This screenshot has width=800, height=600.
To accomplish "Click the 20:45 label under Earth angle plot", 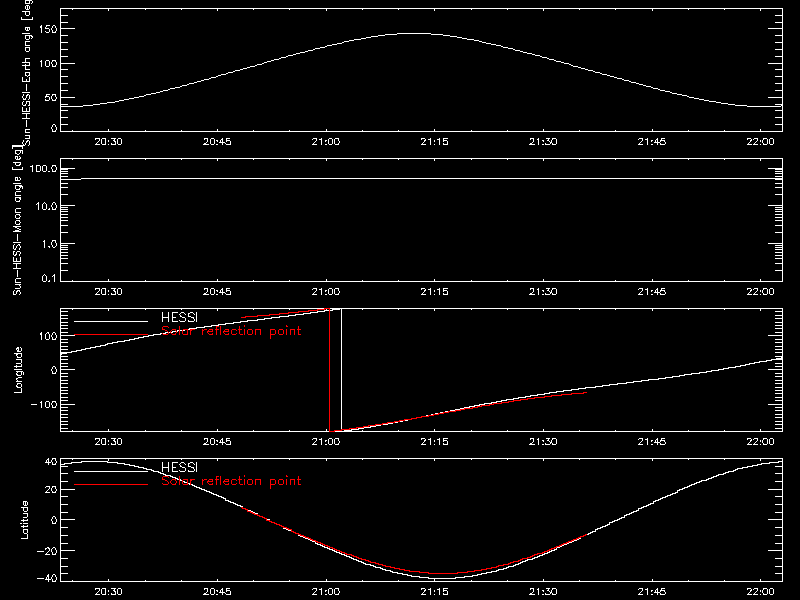I will coord(217,141).
